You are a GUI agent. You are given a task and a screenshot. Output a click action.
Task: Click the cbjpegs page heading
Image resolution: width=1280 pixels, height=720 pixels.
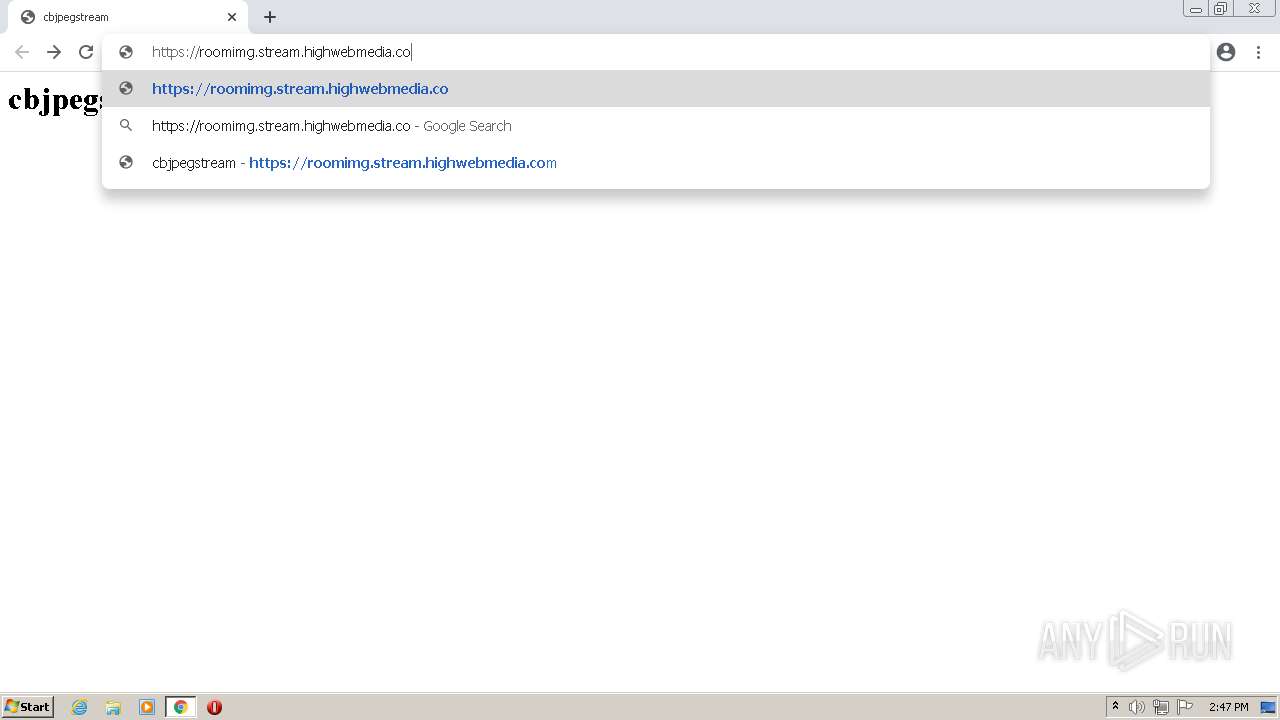[56, 100]
